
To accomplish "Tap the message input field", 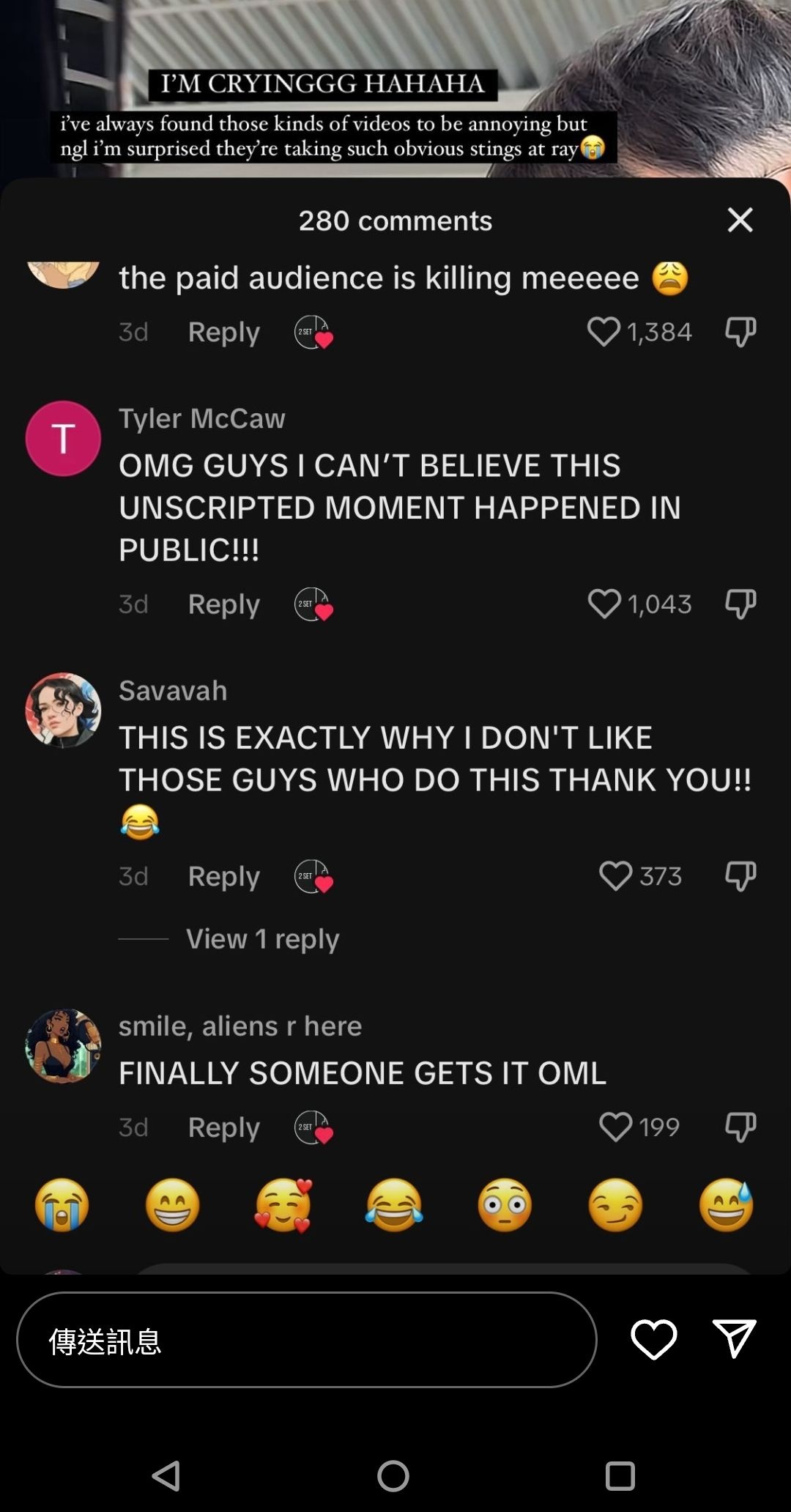I will pos(307,1340).
